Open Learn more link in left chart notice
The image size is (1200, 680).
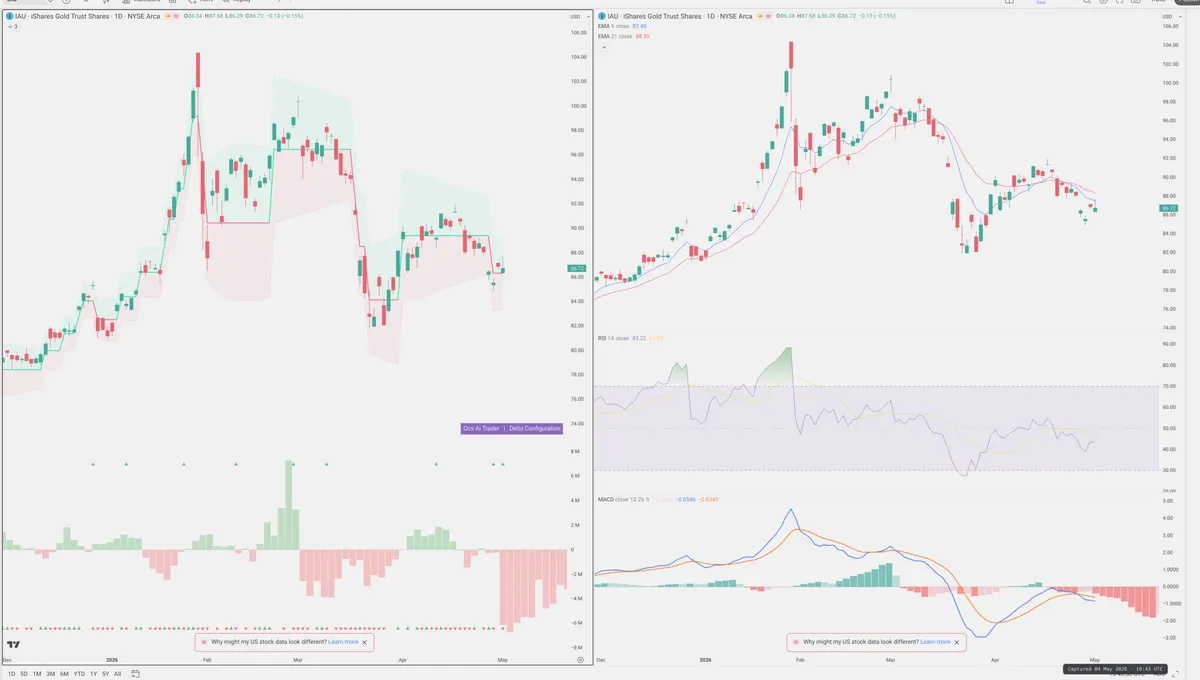coord(343,642)
